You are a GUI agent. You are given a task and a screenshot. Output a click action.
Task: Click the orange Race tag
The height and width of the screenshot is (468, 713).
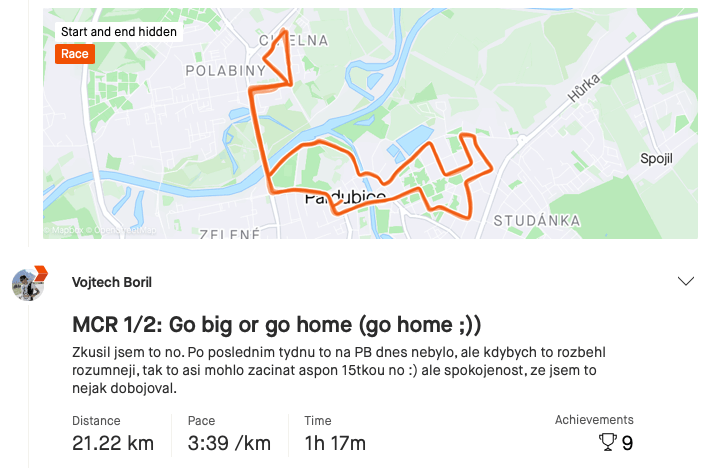74,54
